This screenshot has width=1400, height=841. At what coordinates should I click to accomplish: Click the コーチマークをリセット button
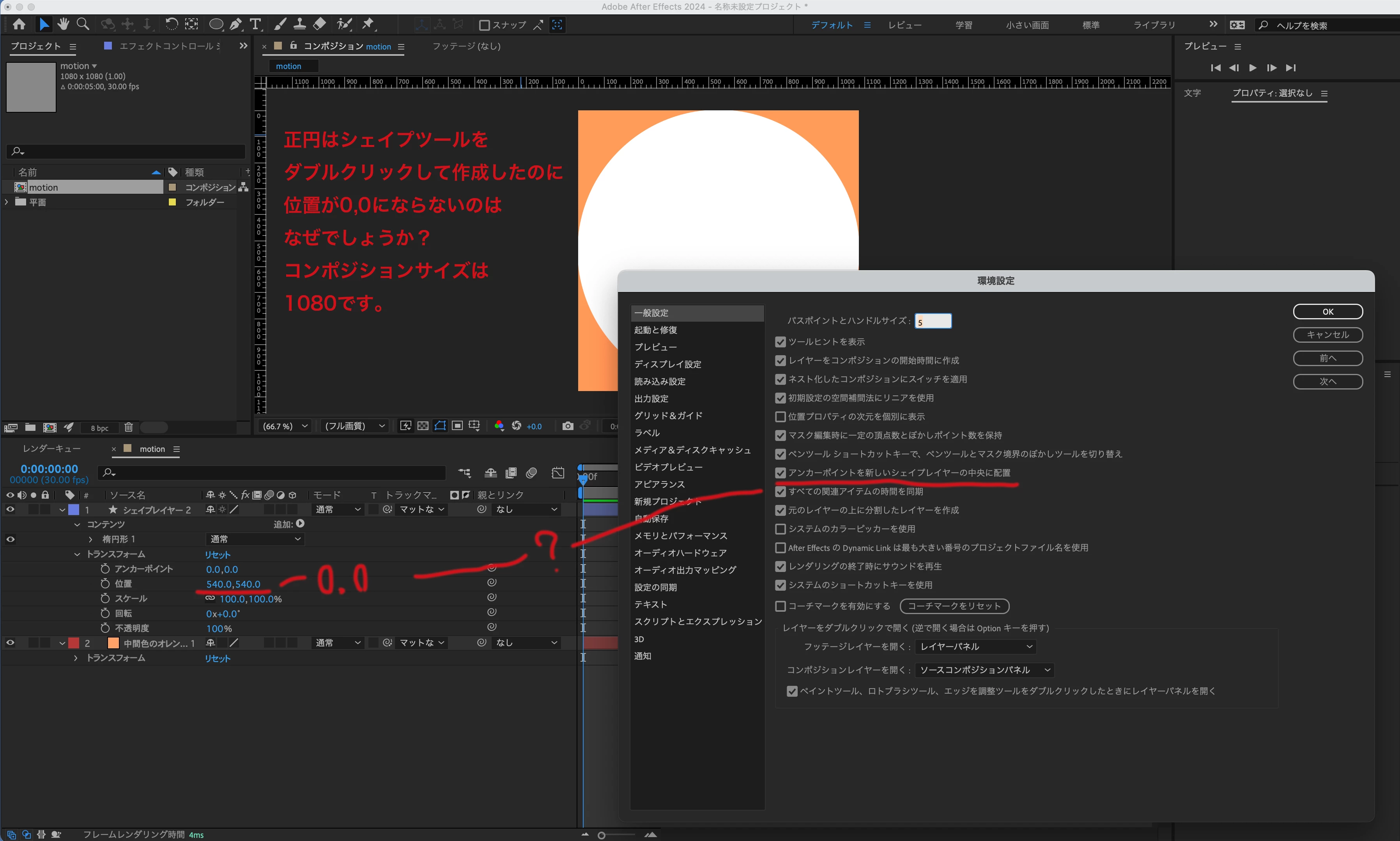954,606
